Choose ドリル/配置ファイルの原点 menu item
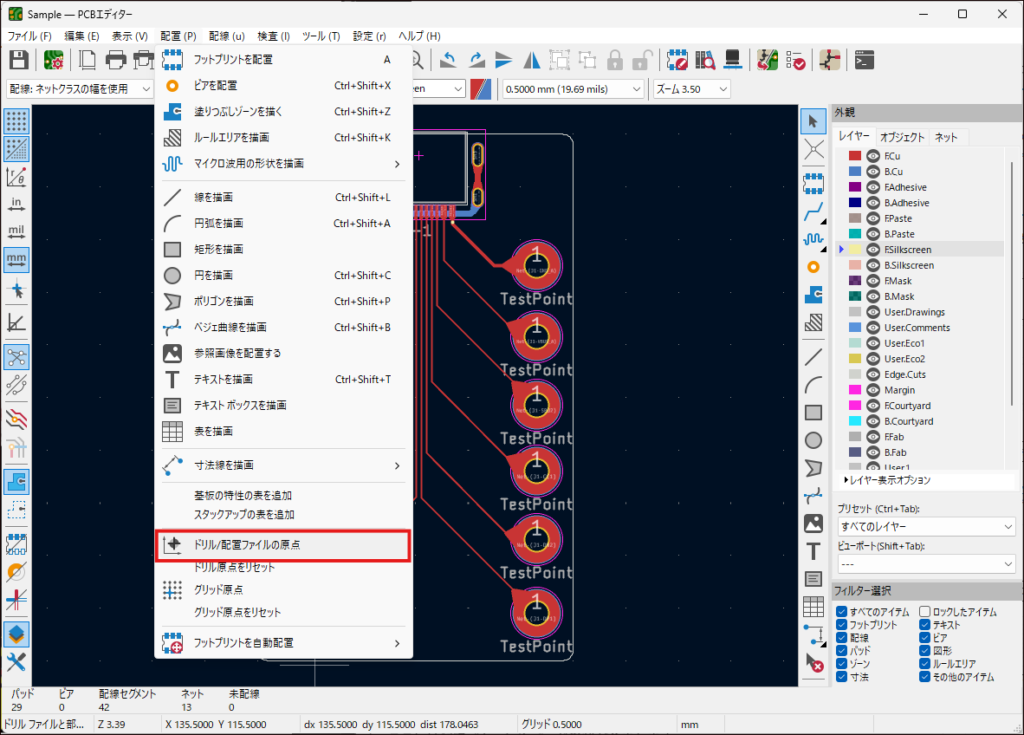This screenshot has width=1024, height=735. [284, 545]
